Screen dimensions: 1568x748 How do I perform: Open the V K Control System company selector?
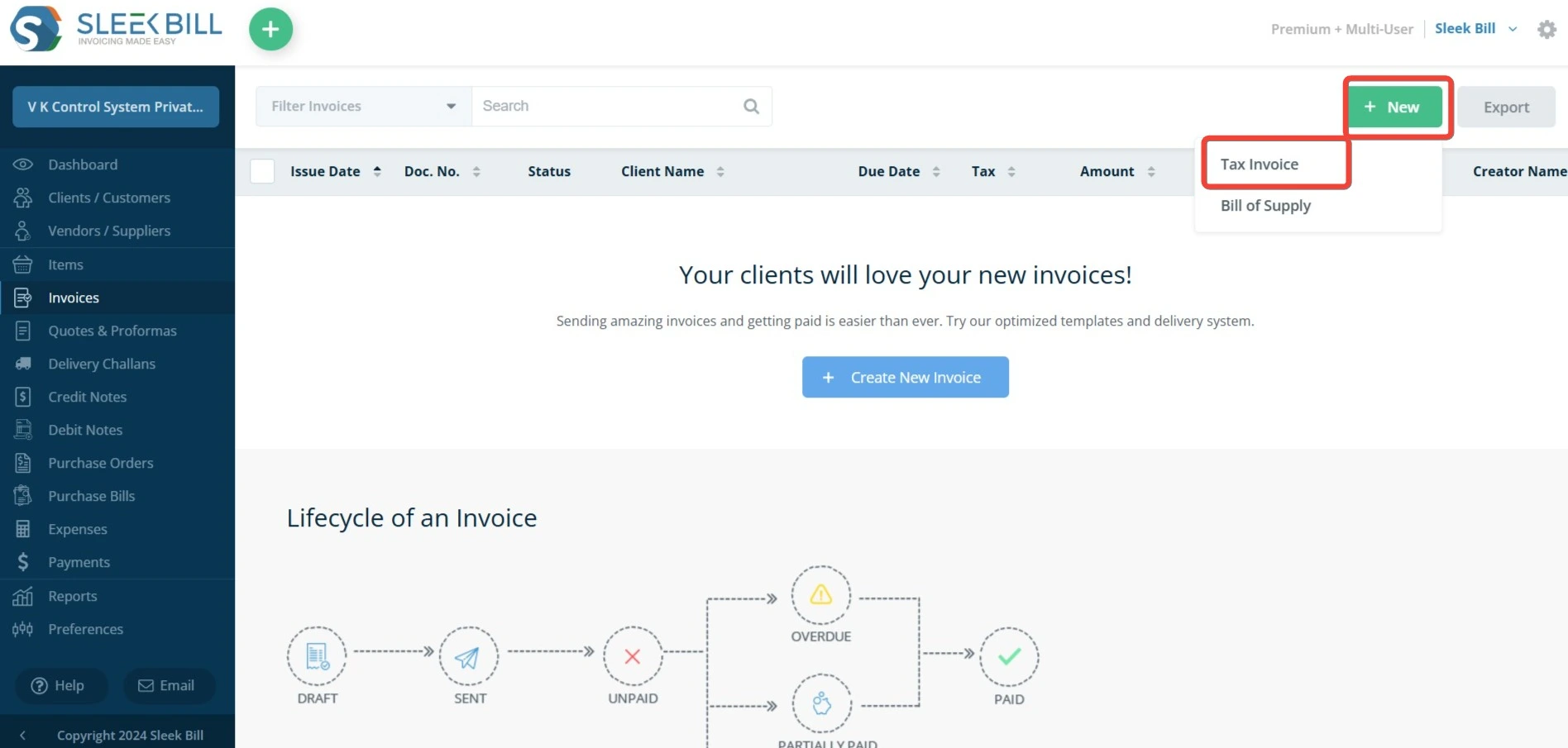(116, 107)
